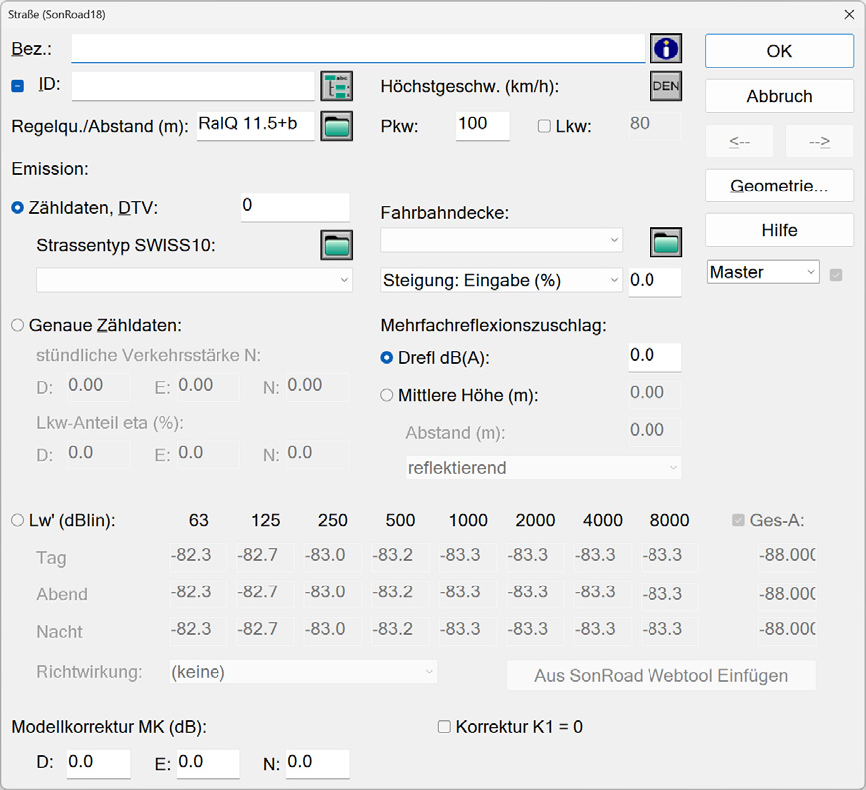Click the Nacht 250 Hz value cell
866x790 pixels.
(332, 631)
